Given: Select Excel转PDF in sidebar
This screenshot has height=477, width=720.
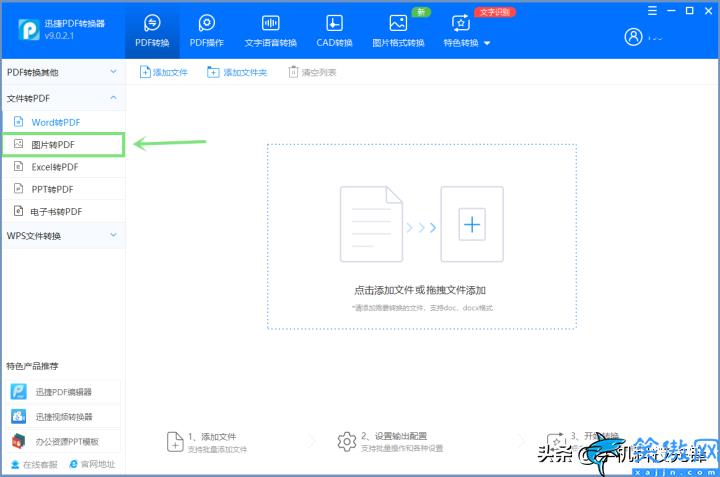Looking at the screenshot, I should coord(64,167).
